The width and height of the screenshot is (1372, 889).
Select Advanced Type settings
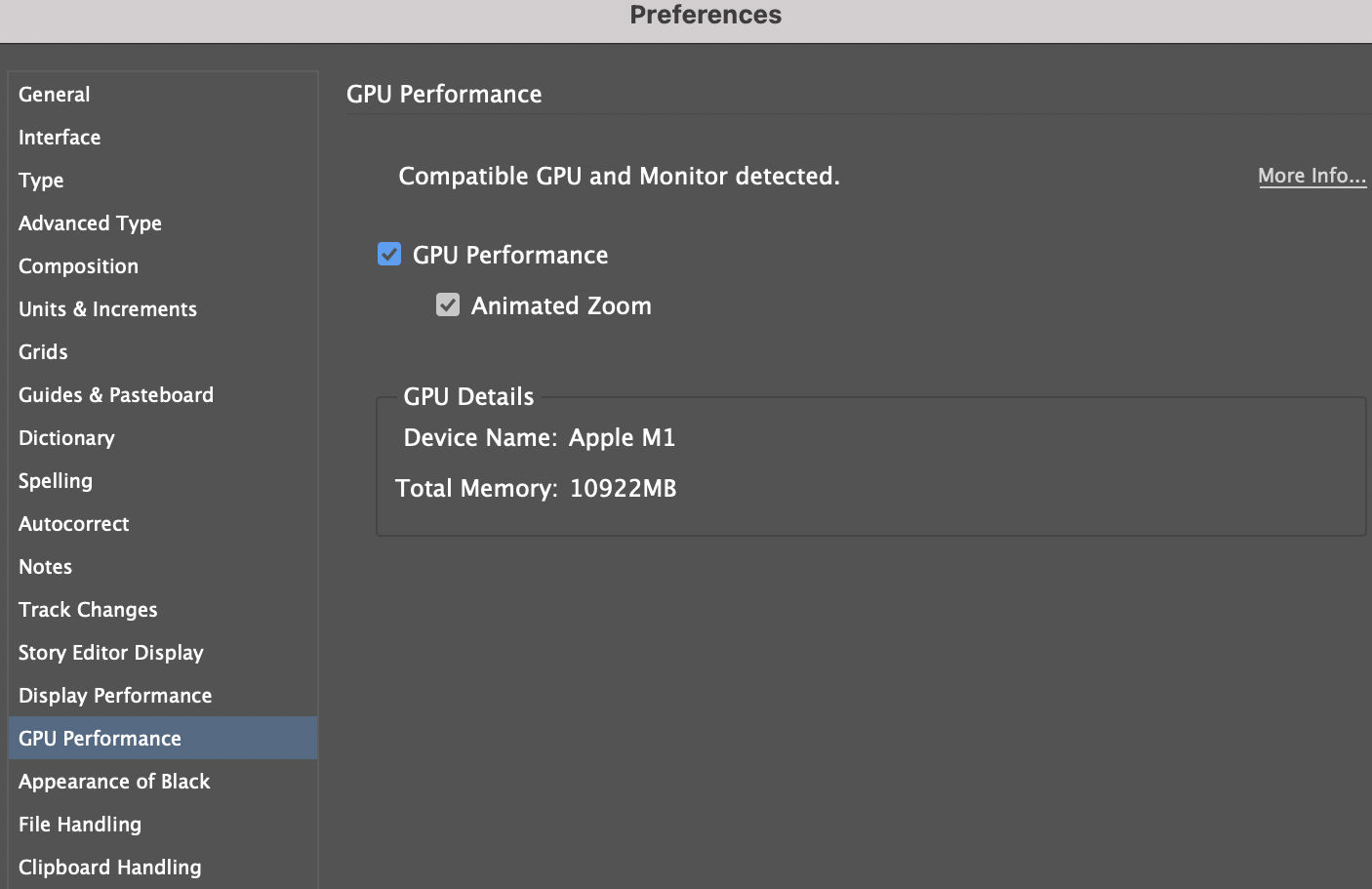[x=90, y=222]
